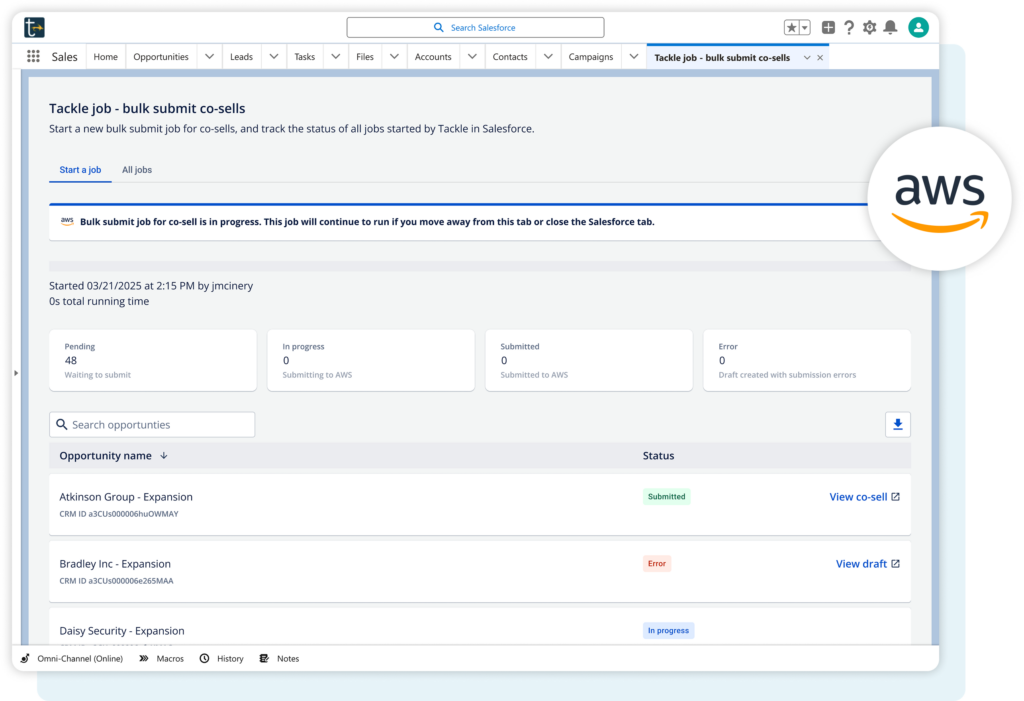
Task: Click the global actions plus icon
Action: (x=828, y=27)
